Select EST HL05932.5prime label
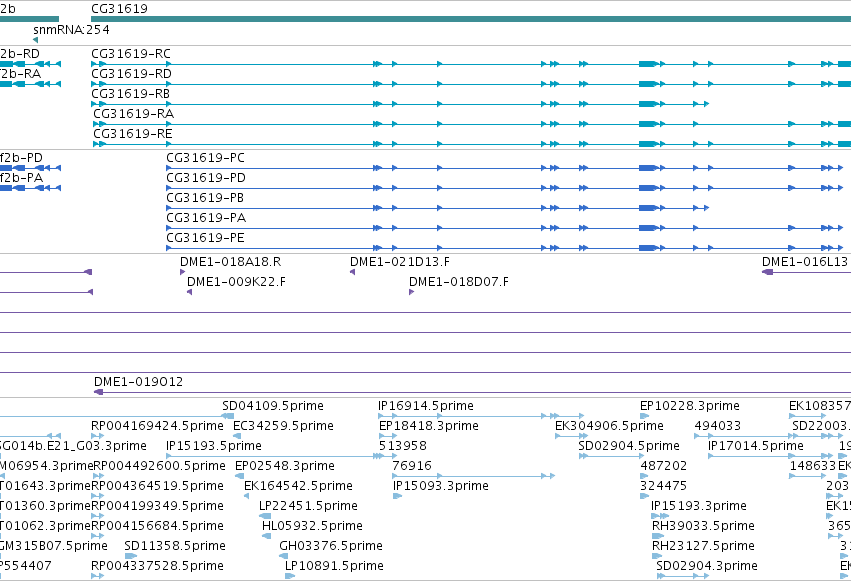The height and width of the screenshot is (581, 851). coord(312,526)
